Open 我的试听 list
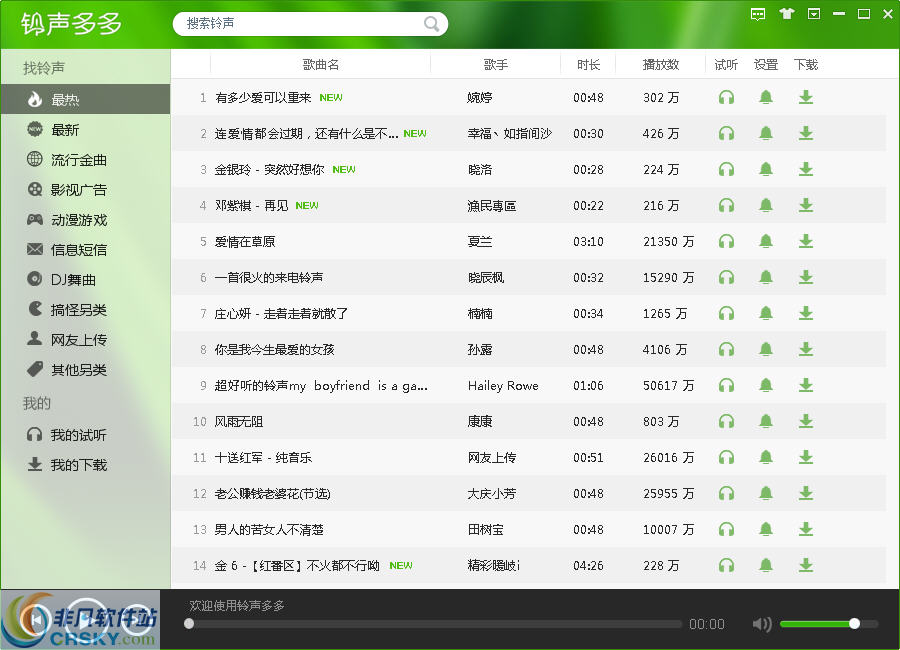The height and width of the screenshot is (650, 900). click(x=86, y=435)
